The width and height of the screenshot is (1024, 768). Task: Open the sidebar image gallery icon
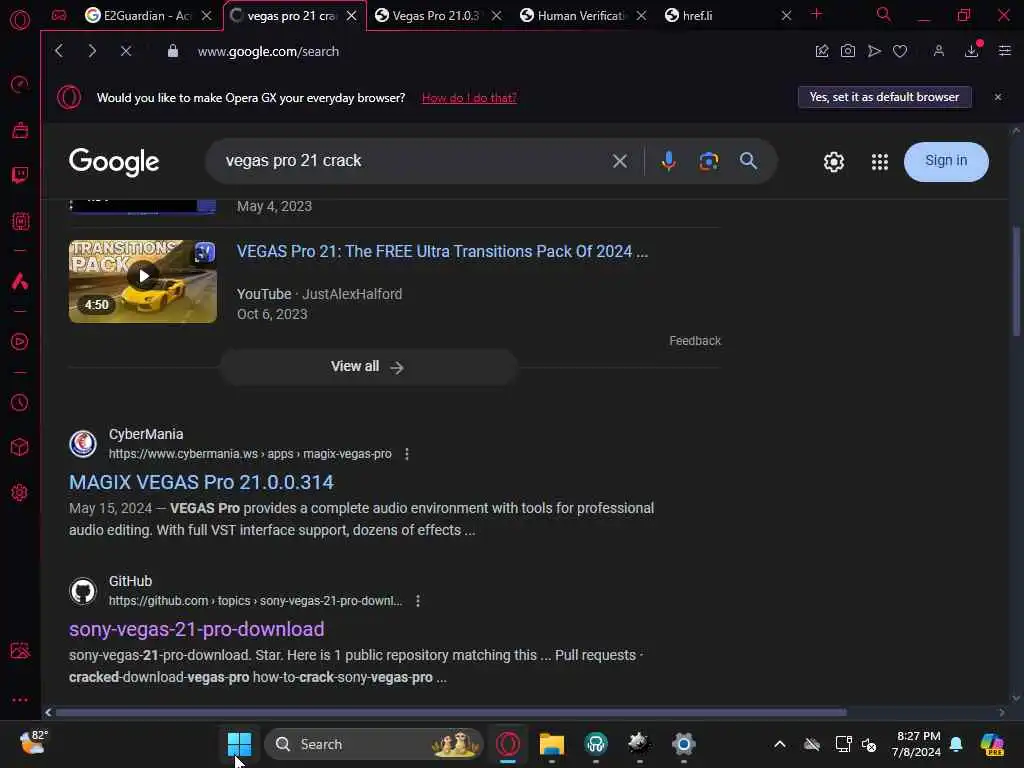(x=20, y=650)
